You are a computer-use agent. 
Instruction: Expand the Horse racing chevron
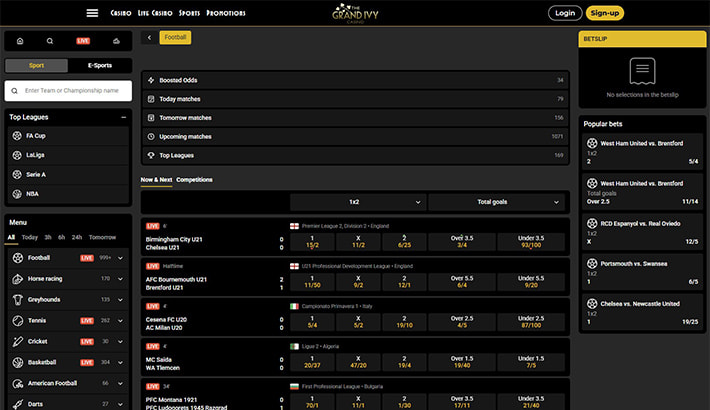tap(120, 279)
